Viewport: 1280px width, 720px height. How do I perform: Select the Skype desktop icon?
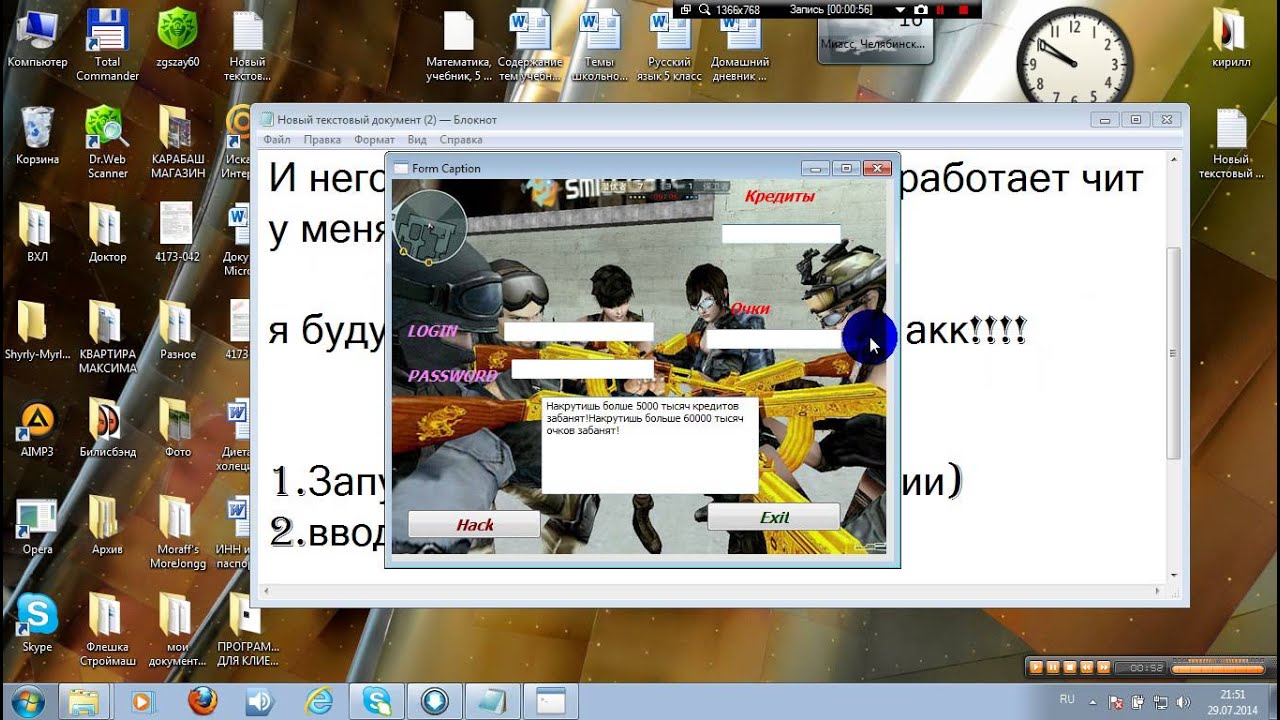37,623
